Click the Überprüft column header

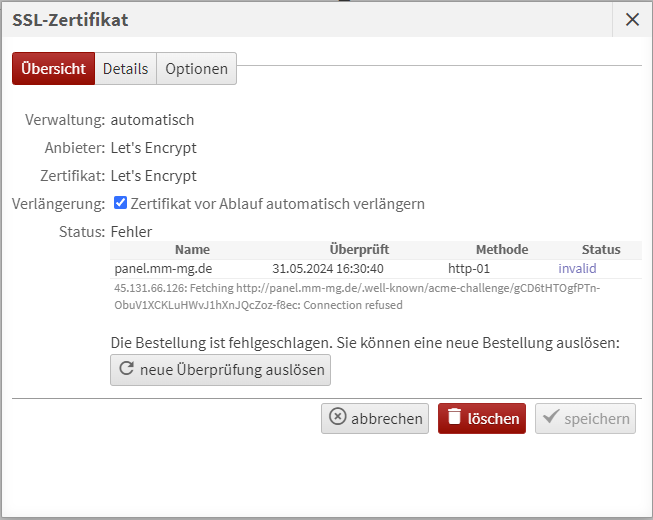coord(358,249)
